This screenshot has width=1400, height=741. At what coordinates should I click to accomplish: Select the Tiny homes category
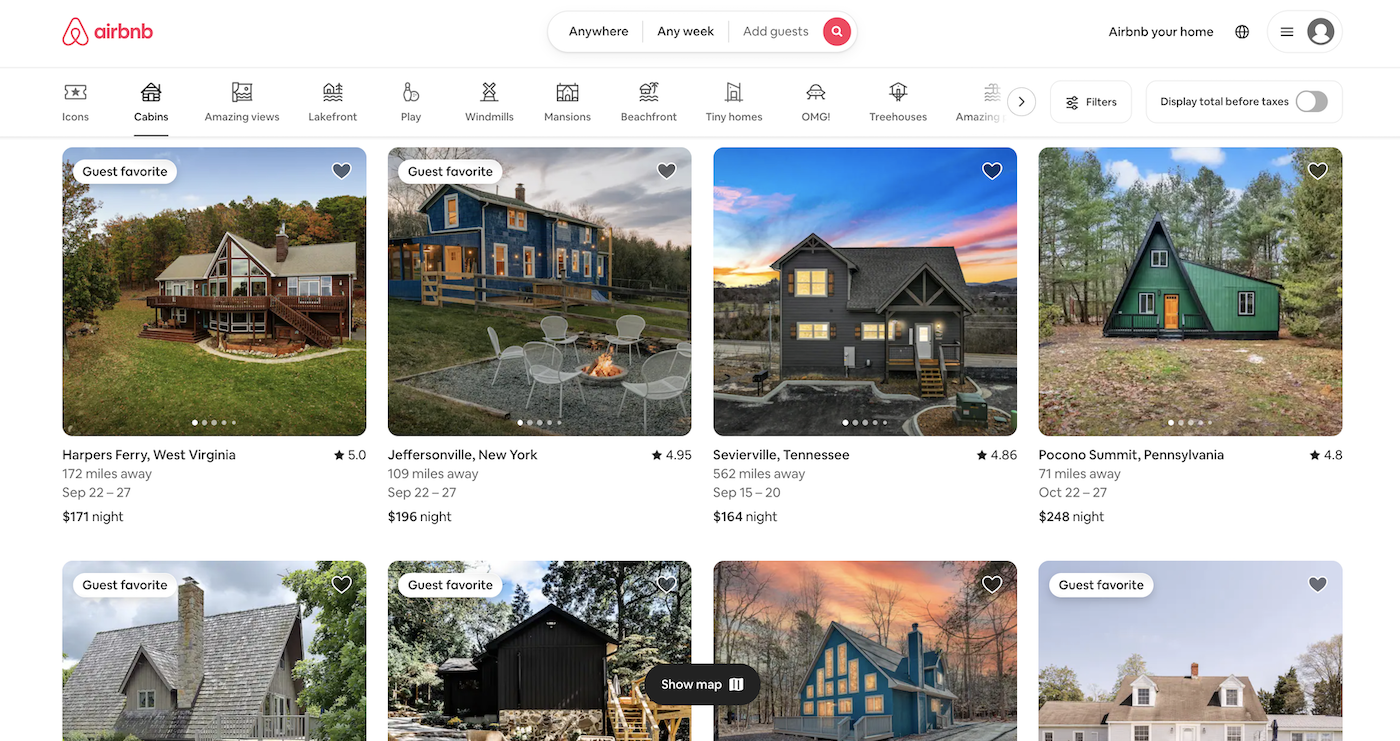(733, 101)
